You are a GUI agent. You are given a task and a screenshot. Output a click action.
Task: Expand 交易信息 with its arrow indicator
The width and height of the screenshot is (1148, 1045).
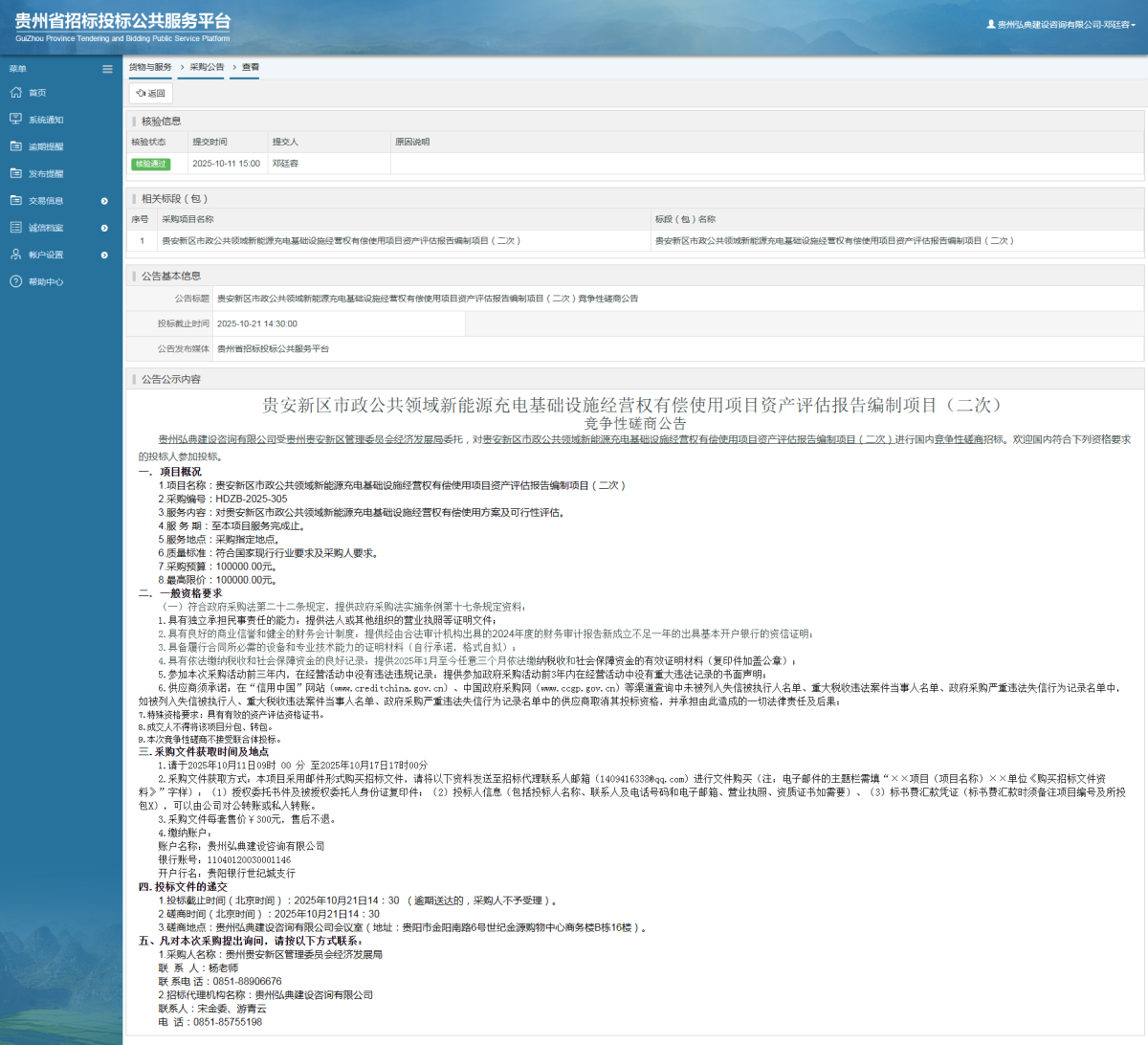pos(104,201)
